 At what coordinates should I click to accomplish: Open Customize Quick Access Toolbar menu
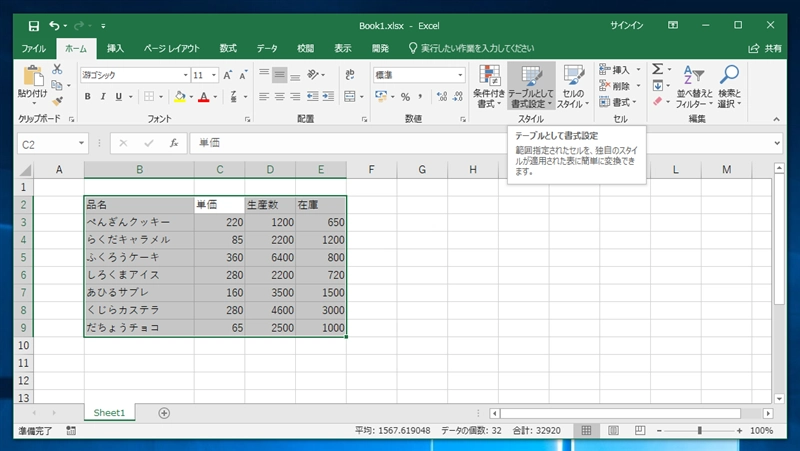coord(103,26)
